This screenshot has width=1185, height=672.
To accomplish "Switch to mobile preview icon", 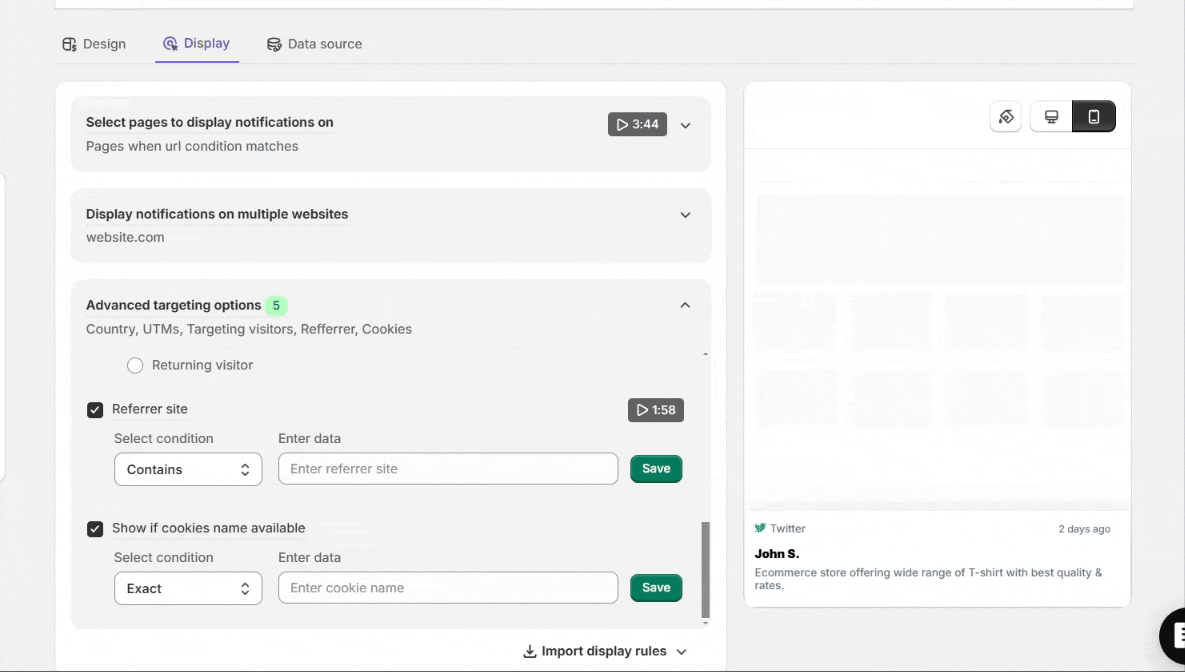I will [1093, 117].
